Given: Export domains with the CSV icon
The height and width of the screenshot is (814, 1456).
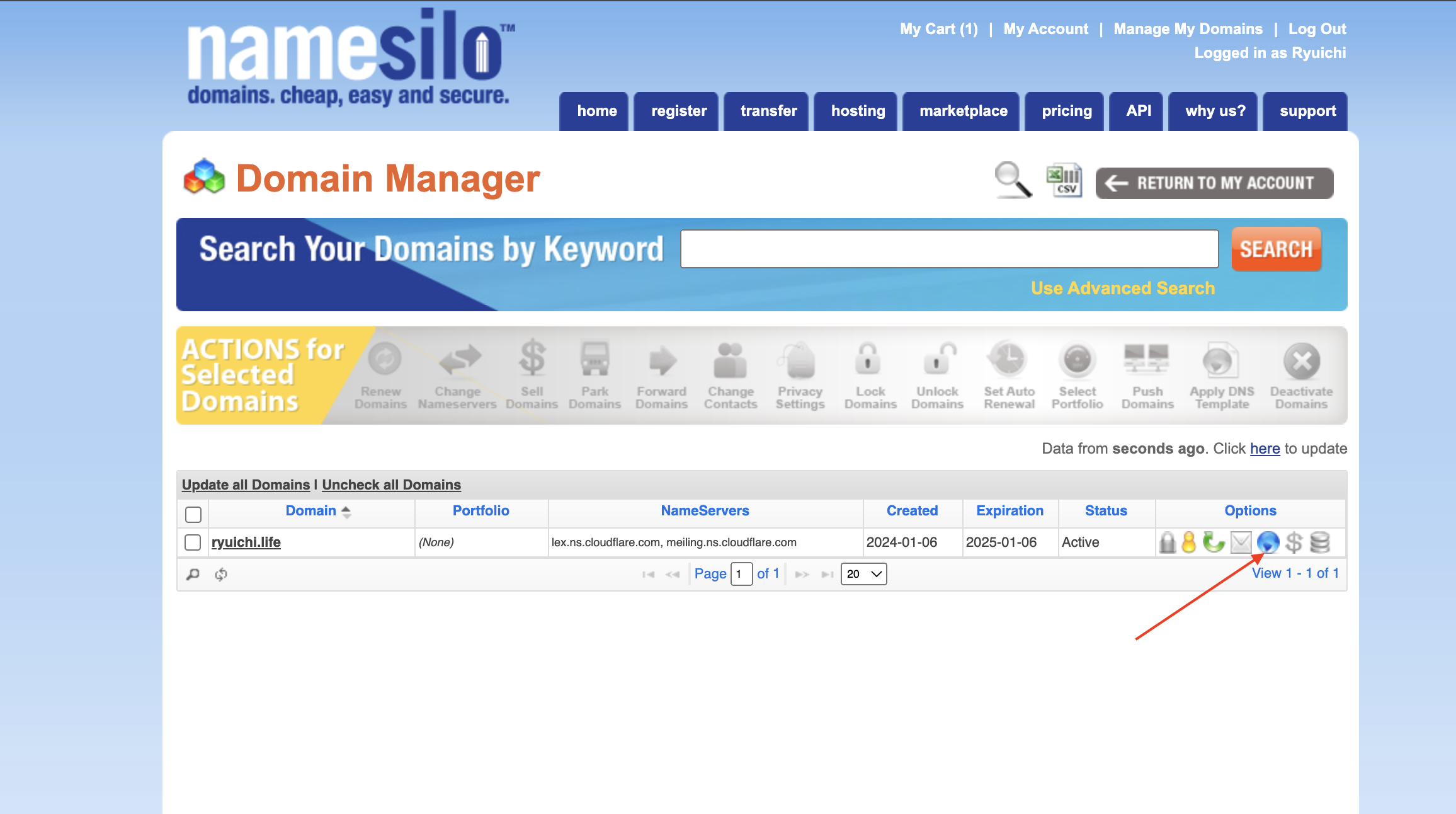Looking at the screenshot, I should pos(1064,181).
